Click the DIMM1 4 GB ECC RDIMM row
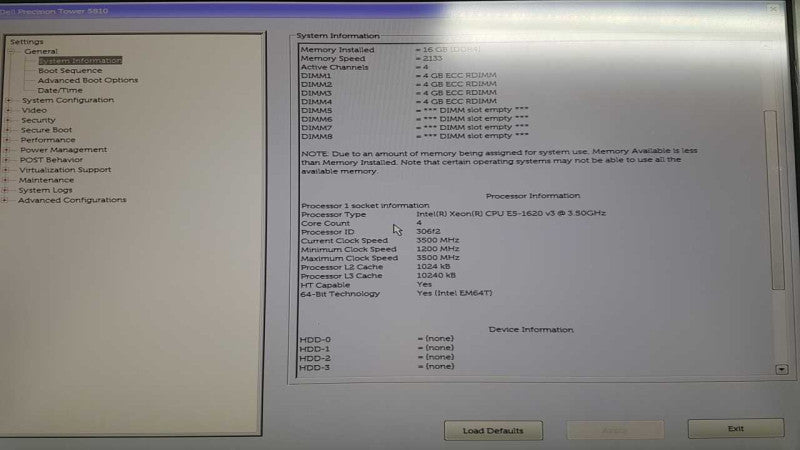The width and height of the screenshot is (800, 450). point(398,76)
